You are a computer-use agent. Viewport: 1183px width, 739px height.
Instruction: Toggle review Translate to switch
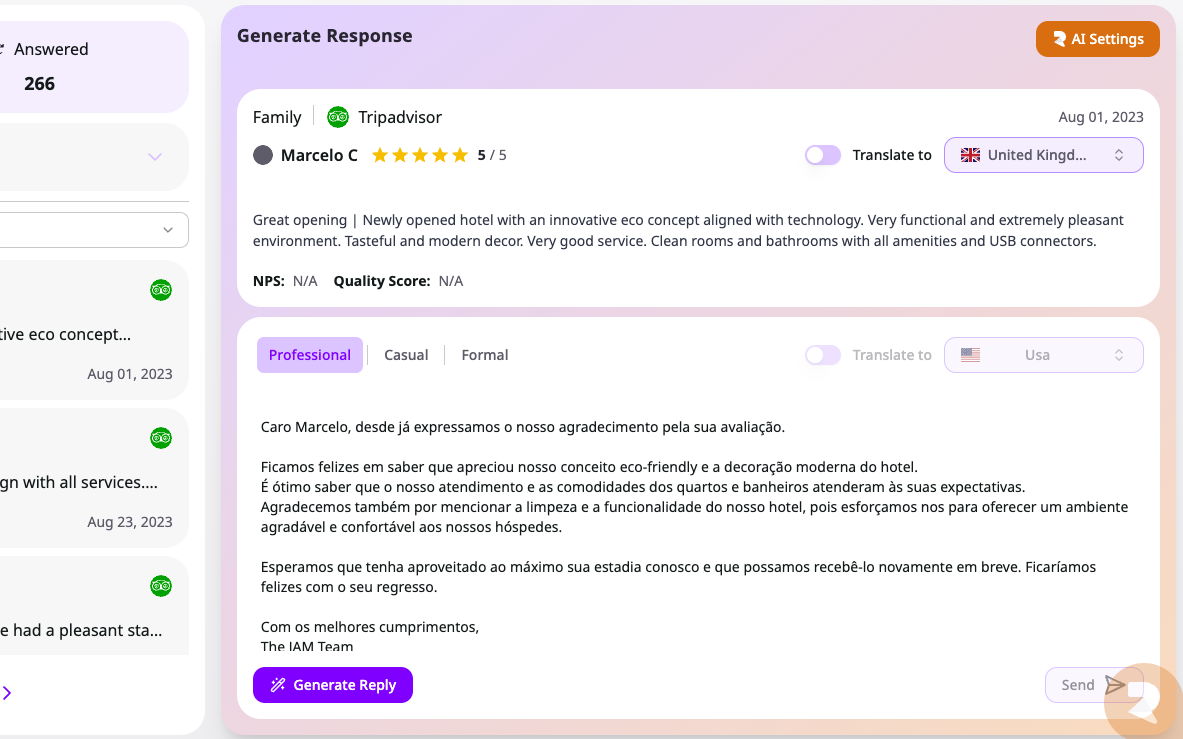822,155
